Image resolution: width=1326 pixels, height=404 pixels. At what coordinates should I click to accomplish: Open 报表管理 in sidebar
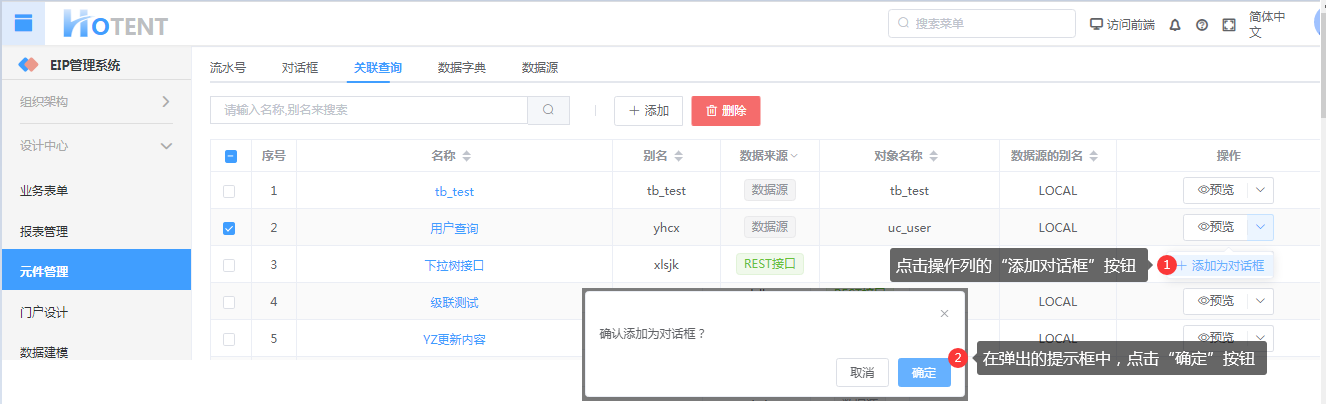click(96, 231)
